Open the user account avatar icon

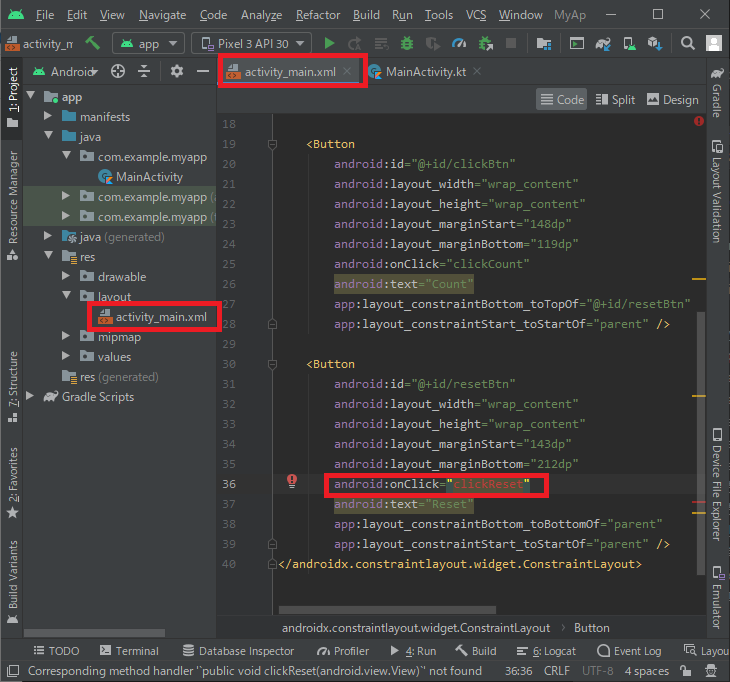tap(714, 43)
